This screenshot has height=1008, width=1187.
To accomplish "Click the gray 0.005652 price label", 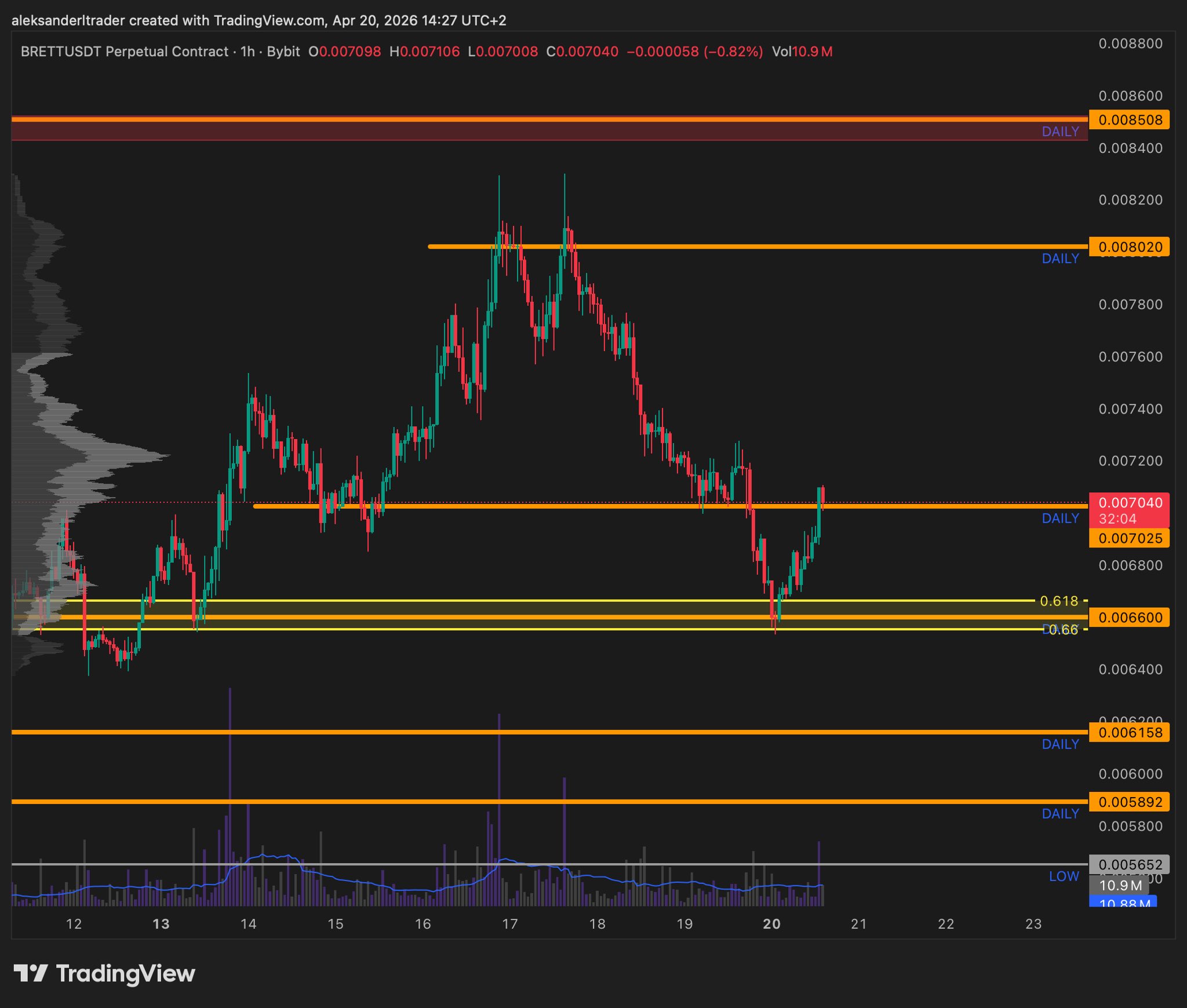I will click(x=1129, y=865).
